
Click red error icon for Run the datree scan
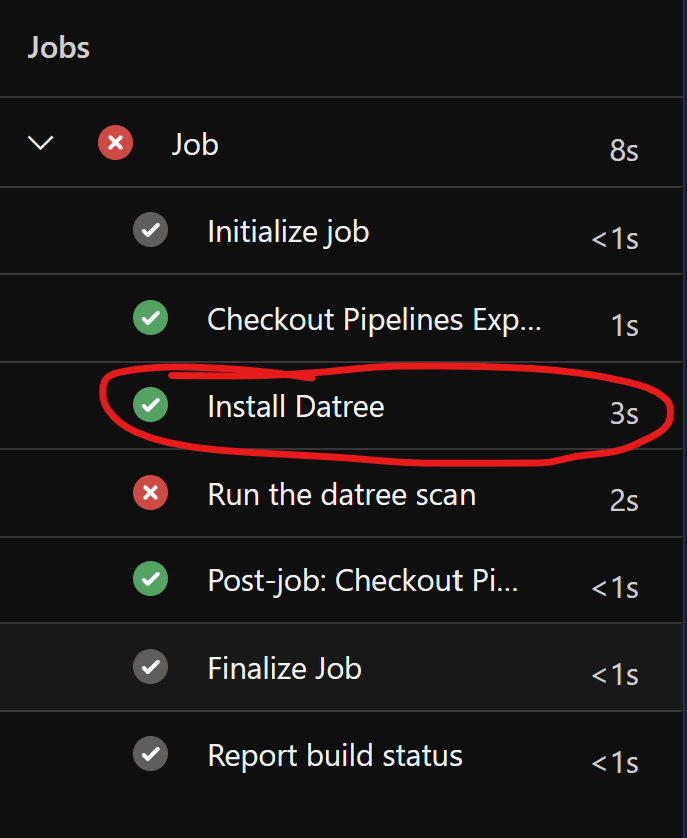click(151, 492)
